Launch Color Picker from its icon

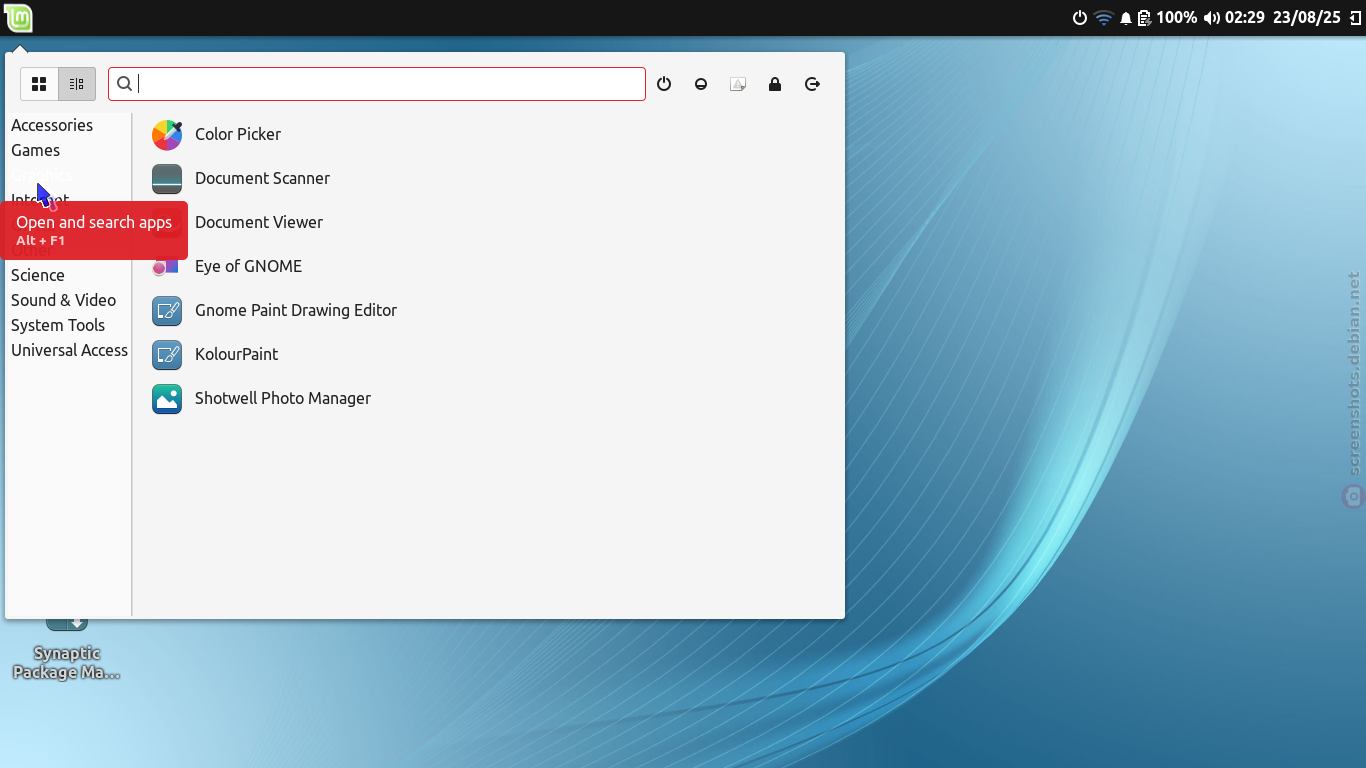coord(167,135)
